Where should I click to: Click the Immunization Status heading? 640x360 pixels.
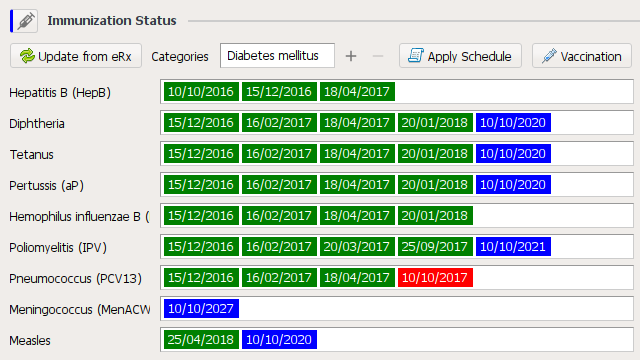[x=112, y=20]
